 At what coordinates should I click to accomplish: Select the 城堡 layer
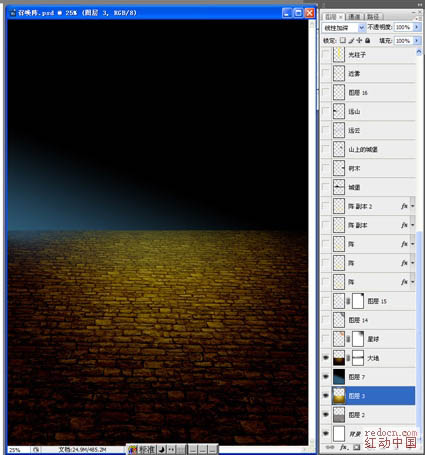(373, 187)
